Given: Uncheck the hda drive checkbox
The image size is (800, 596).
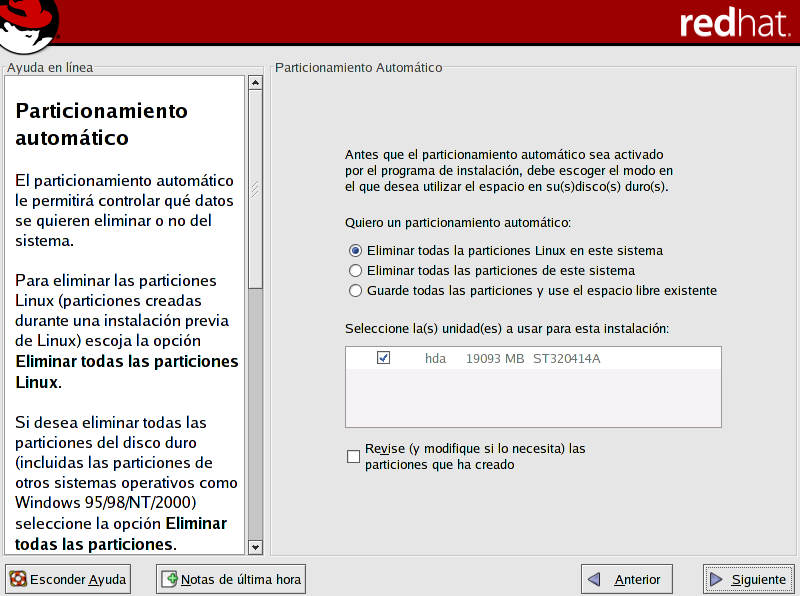Looking at the screenshot, I should click(x=384, y=358).
